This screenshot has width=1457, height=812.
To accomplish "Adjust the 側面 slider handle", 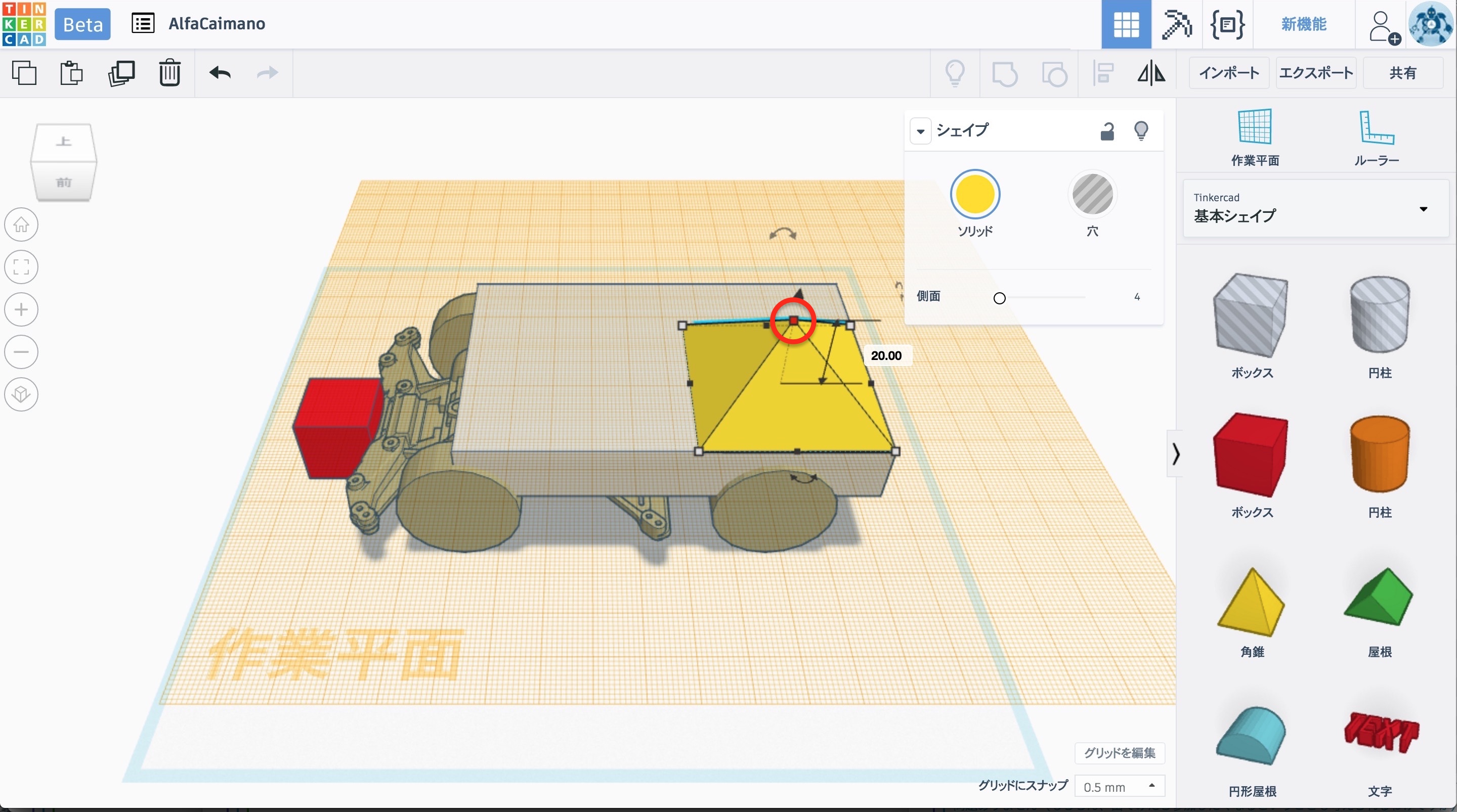I will pyautogui.click(x=1000, y=298).
